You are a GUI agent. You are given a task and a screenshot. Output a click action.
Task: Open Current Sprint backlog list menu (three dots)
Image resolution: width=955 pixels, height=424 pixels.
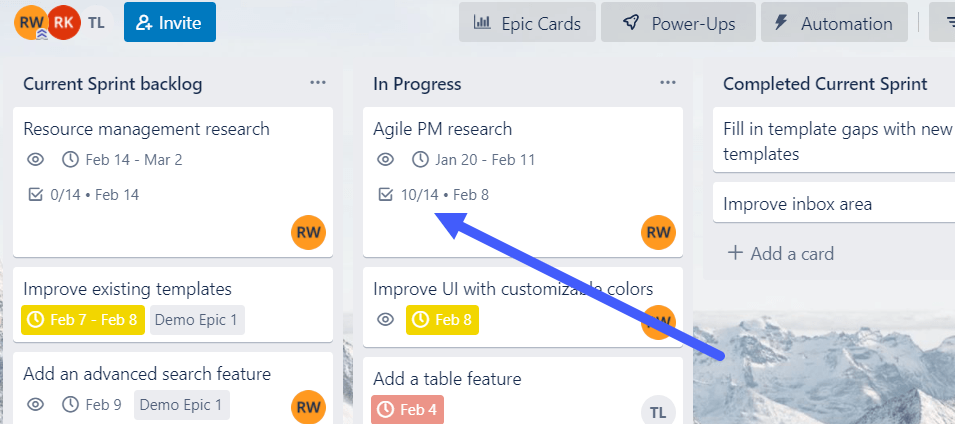318,83
